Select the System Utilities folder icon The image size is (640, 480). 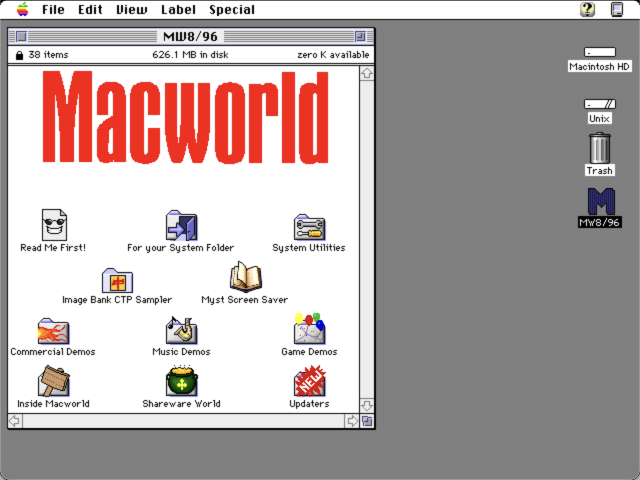pos(309,227)
